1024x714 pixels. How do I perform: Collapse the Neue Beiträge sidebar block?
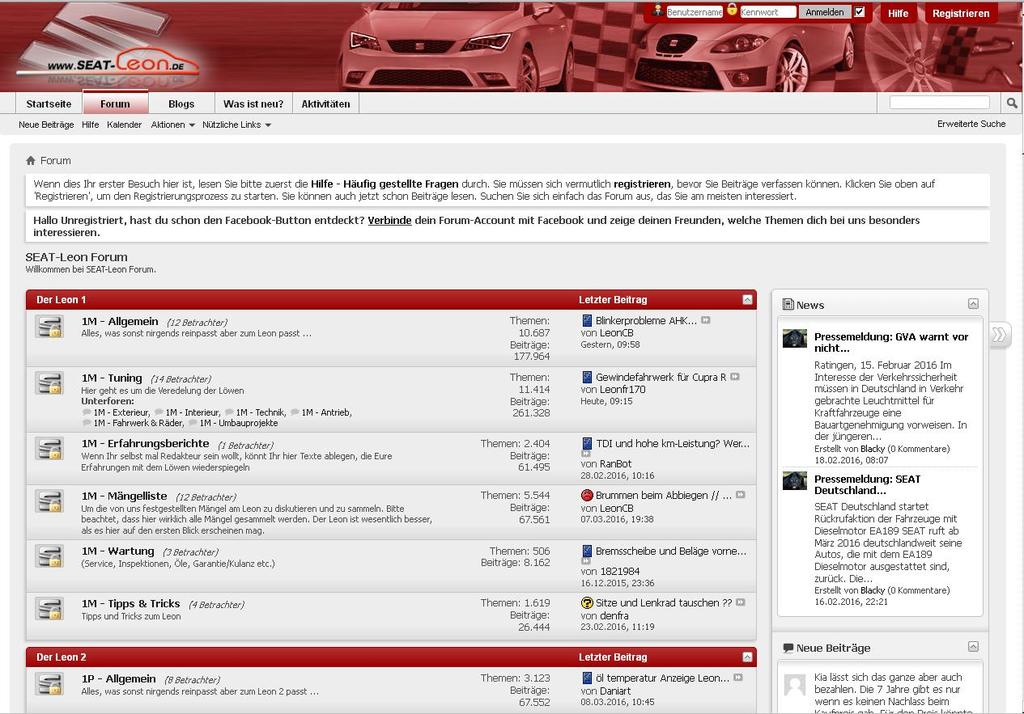tap(973, 647)
